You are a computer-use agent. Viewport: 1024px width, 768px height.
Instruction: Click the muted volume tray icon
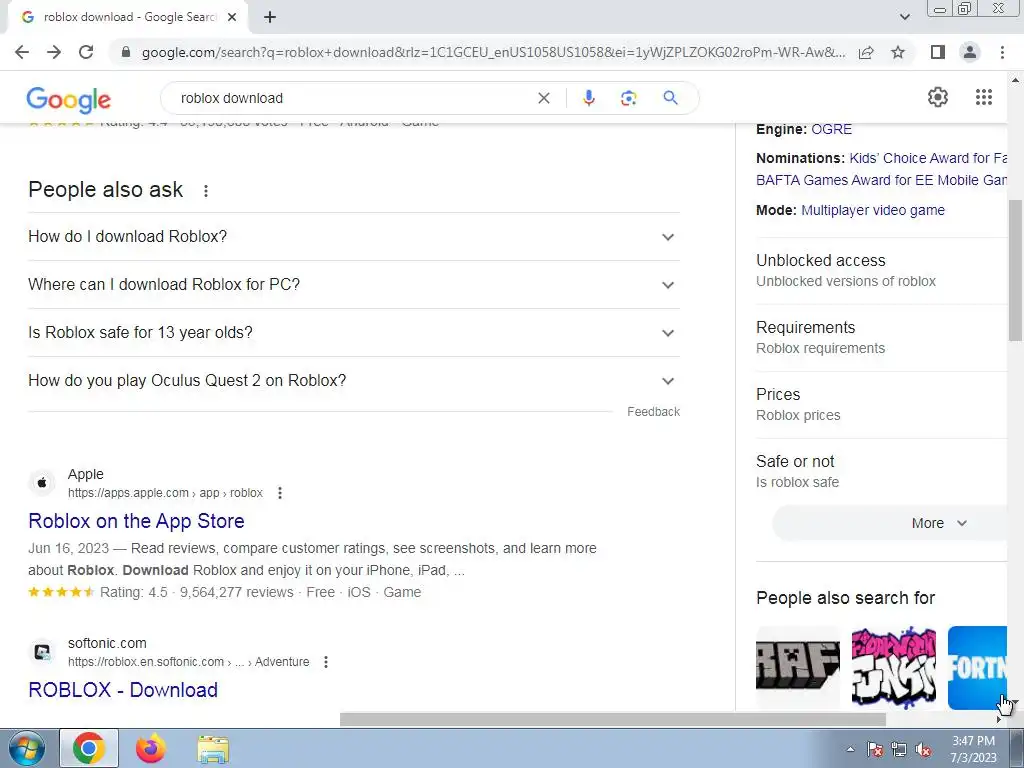click(923, 750)
